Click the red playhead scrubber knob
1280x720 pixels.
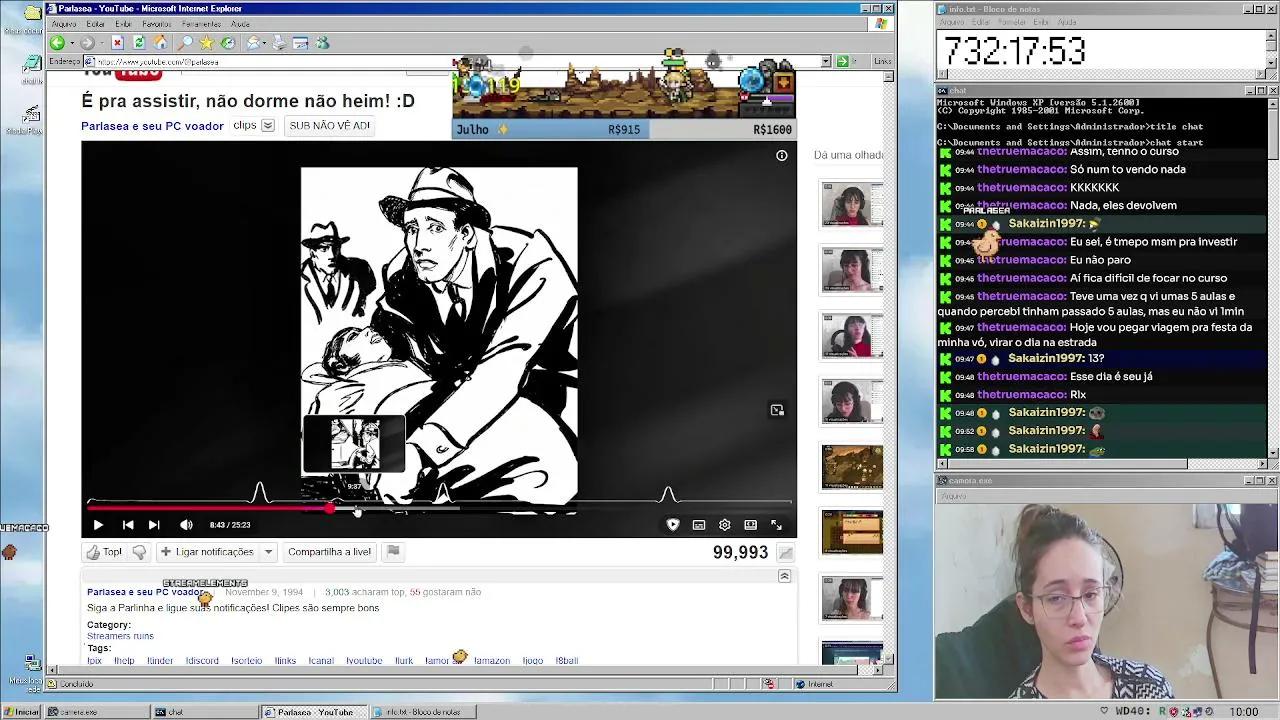330,508
